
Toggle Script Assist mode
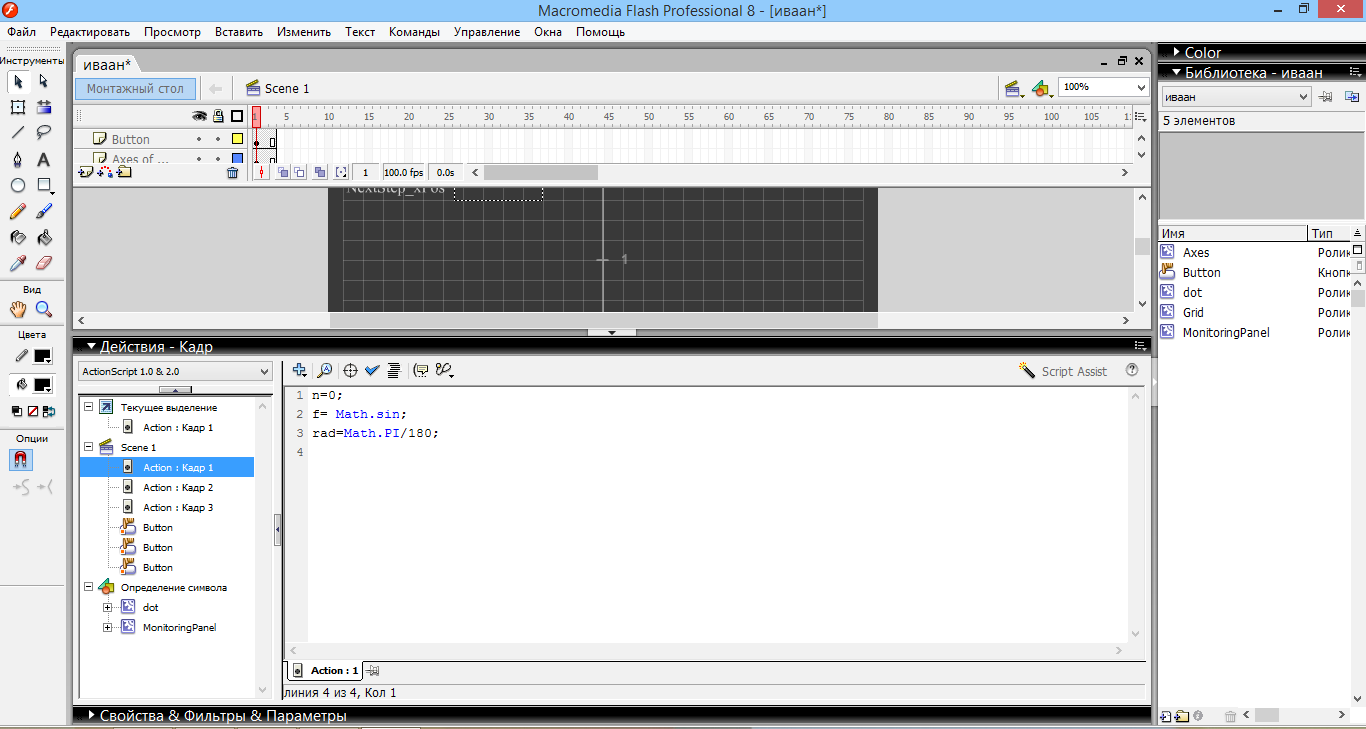coord(1063,371)
